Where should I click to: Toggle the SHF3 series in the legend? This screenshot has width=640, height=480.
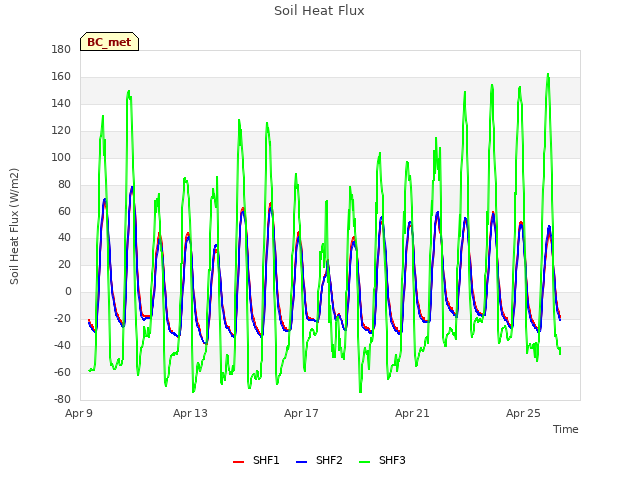click(x=382, y=460)
